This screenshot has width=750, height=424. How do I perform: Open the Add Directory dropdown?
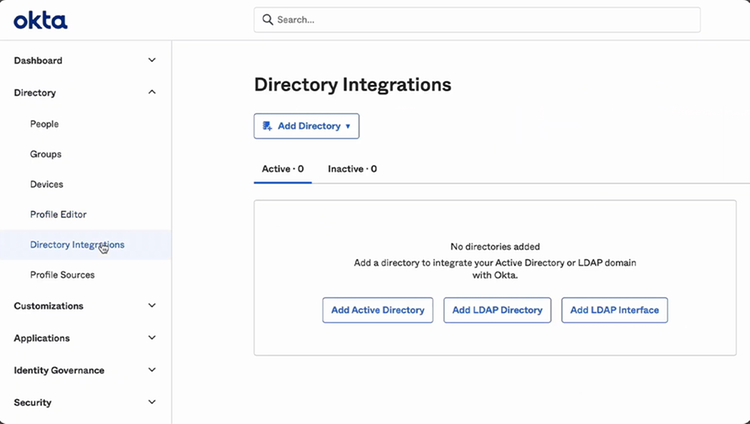click(x=307, y=126)
